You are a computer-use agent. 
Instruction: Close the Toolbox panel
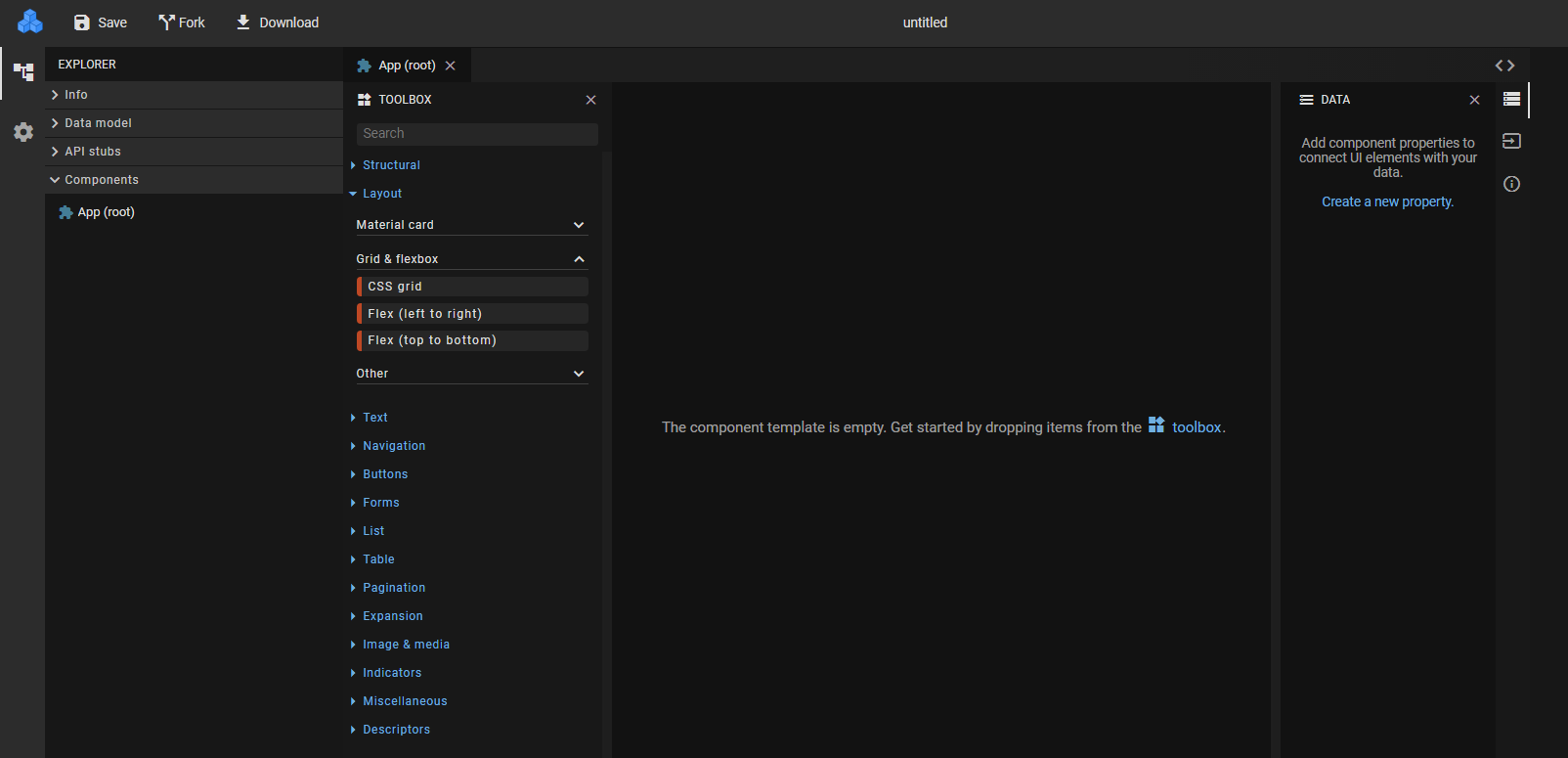tap(590, 100)
